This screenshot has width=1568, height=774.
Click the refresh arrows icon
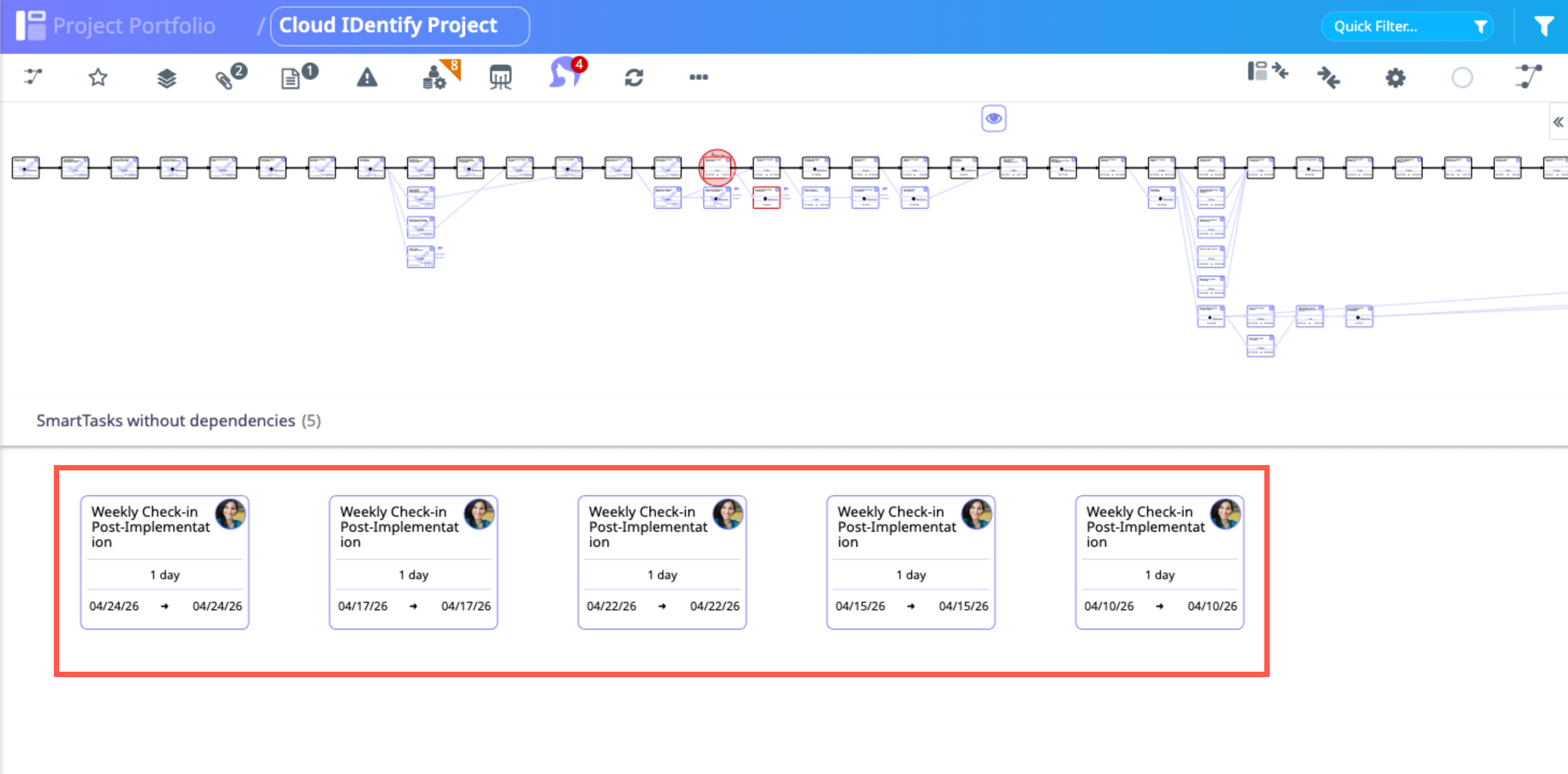[x=634, y=78]
